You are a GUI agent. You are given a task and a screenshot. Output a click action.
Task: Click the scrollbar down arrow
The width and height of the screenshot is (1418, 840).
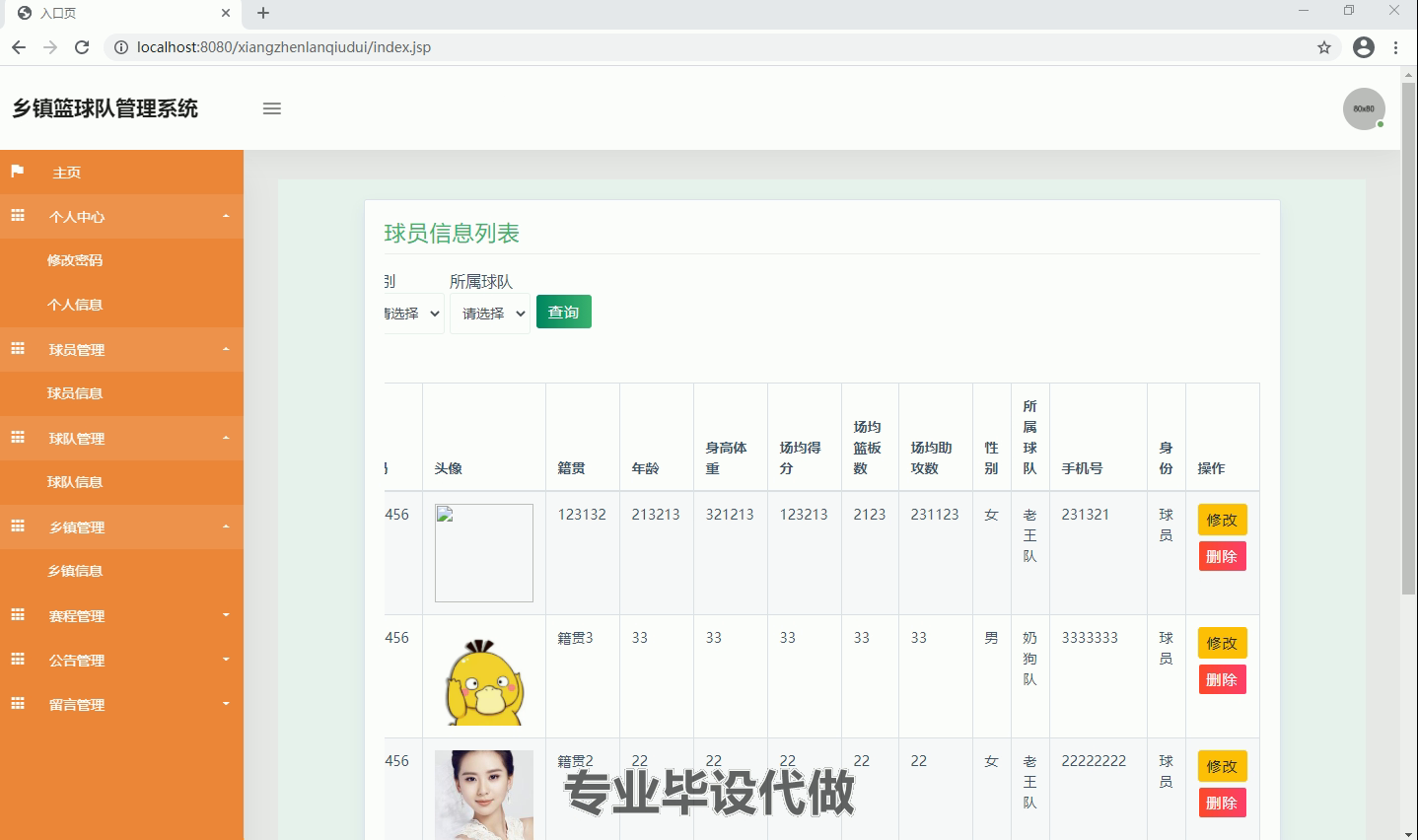(1409, 833)
